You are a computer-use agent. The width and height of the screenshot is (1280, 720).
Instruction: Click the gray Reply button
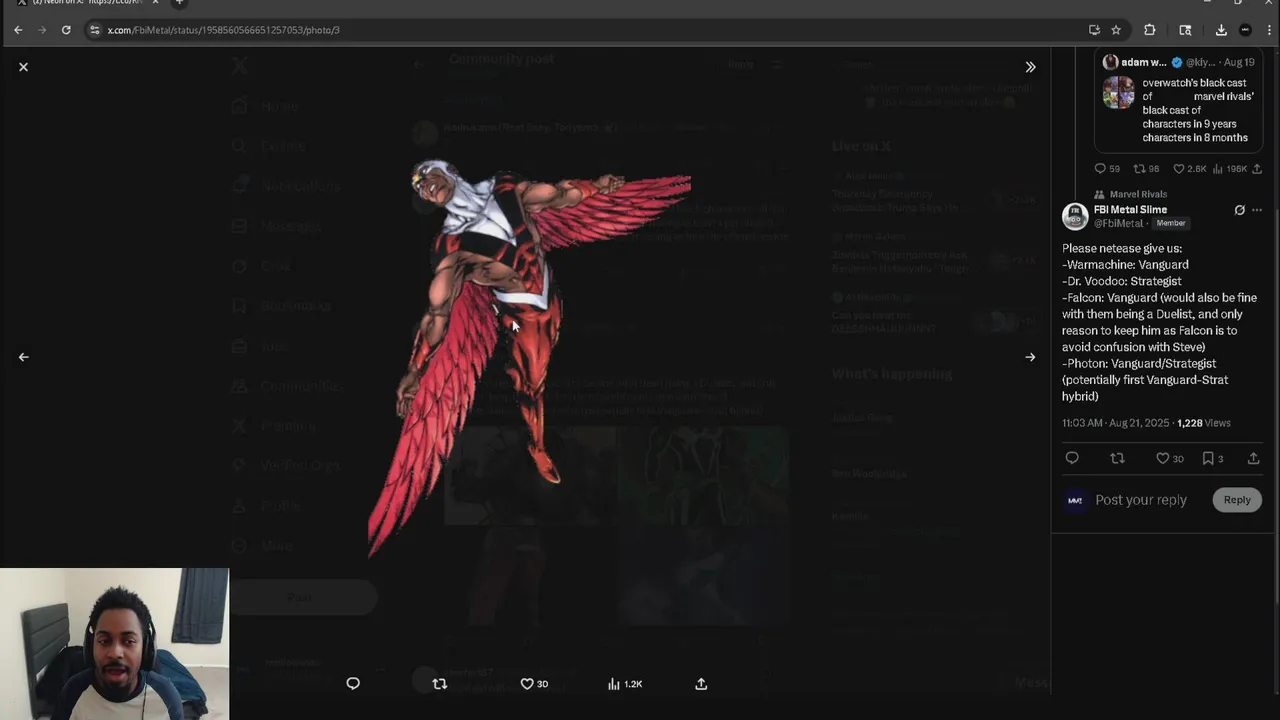click(1237, 500)
